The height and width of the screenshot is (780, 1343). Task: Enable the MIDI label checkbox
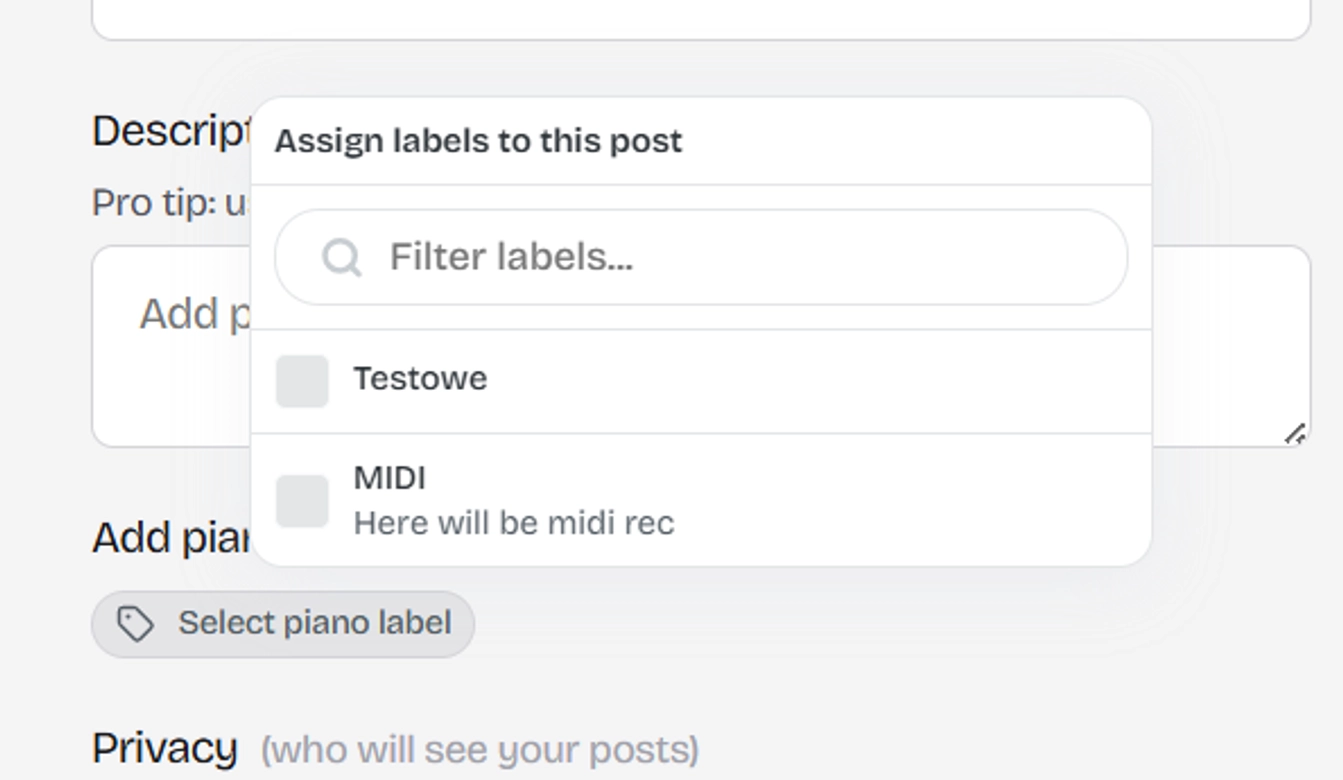[302, 500]
